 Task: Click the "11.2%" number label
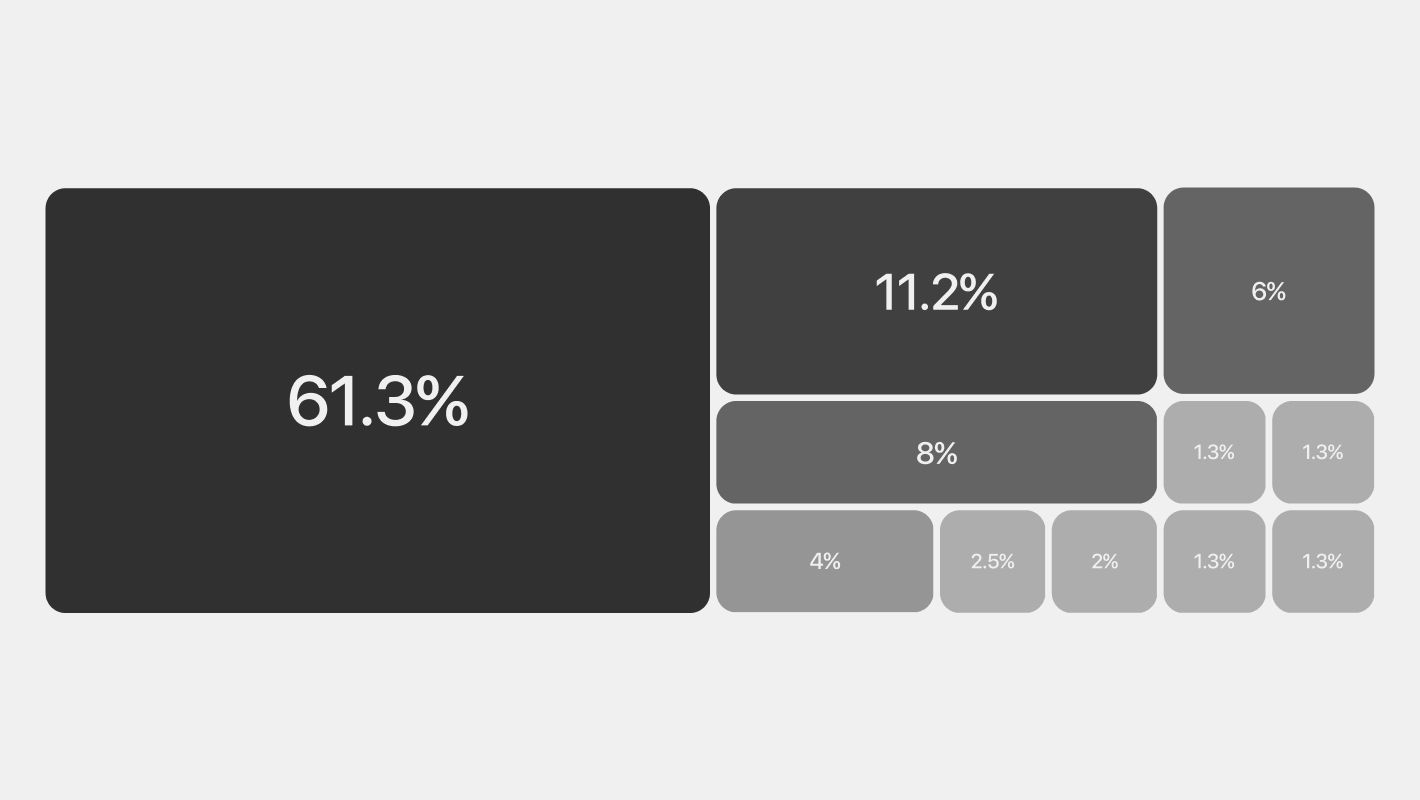point(936,292)
